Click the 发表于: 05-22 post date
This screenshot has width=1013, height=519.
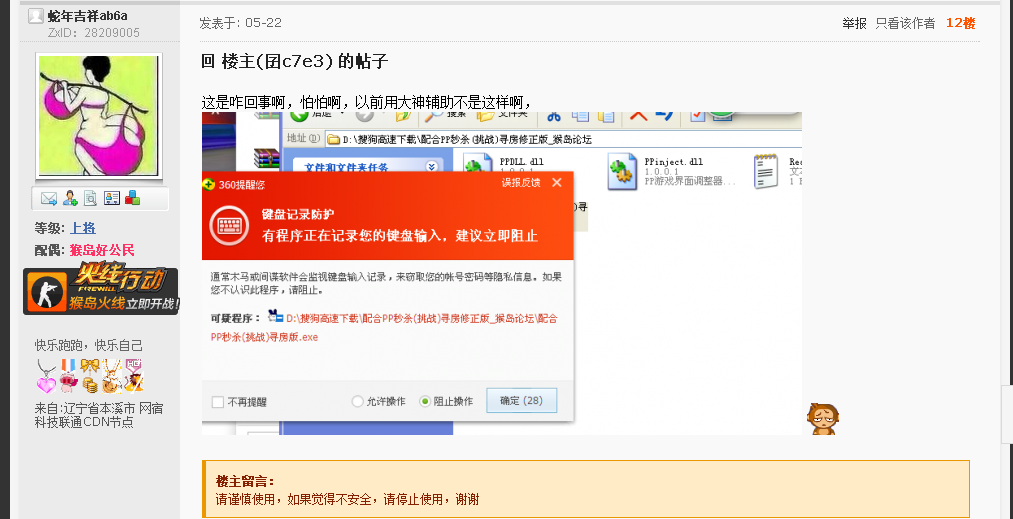point(240,23)
